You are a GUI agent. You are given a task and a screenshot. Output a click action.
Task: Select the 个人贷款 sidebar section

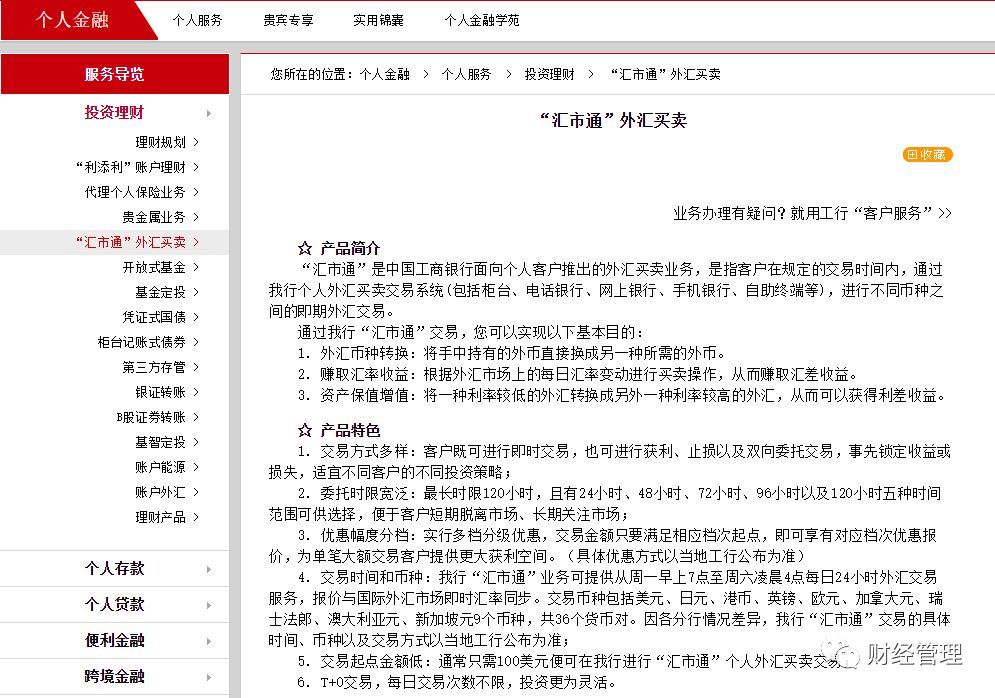[x=115, y=604]
